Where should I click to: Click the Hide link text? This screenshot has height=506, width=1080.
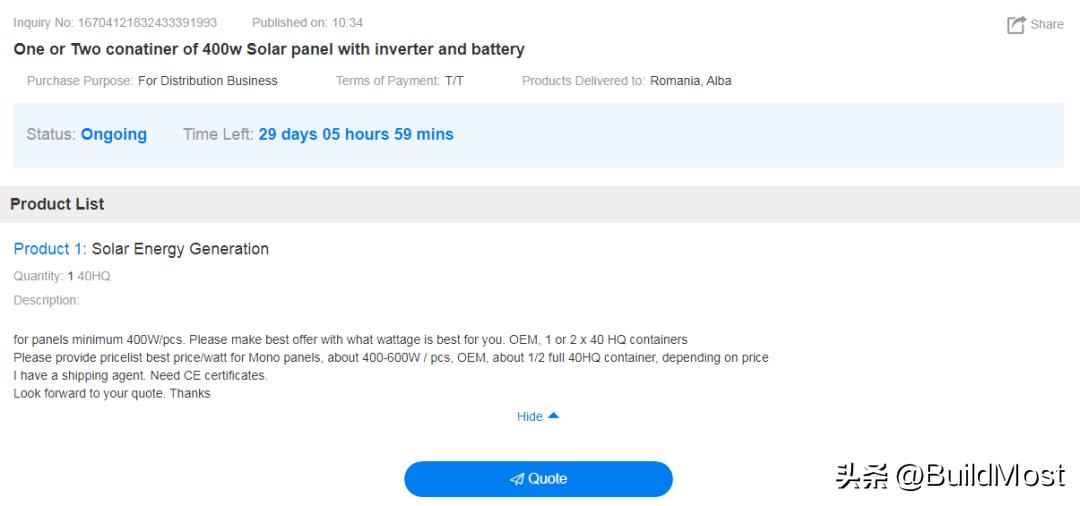[x=529, y=417]
